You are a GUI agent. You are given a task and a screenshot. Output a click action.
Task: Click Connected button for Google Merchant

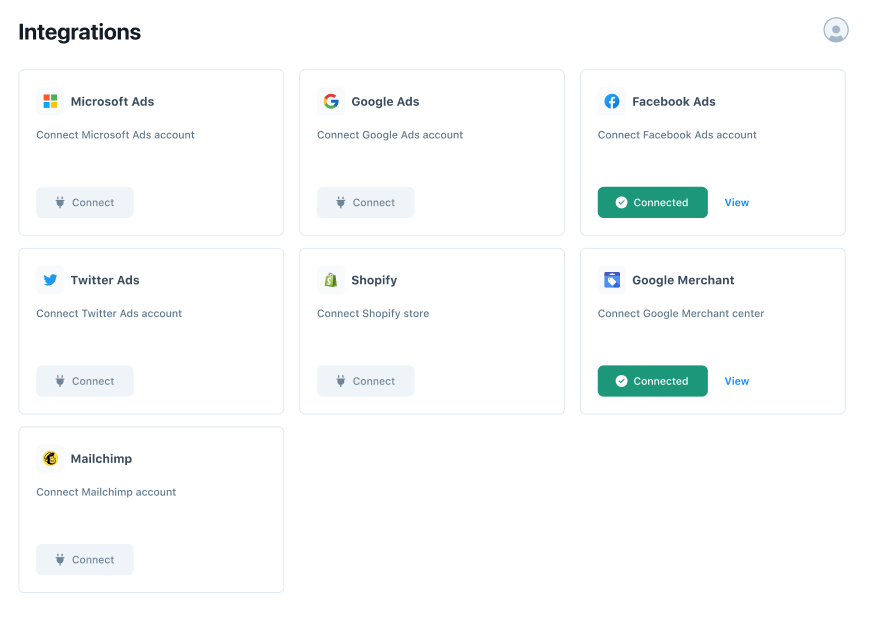point(653,381)
